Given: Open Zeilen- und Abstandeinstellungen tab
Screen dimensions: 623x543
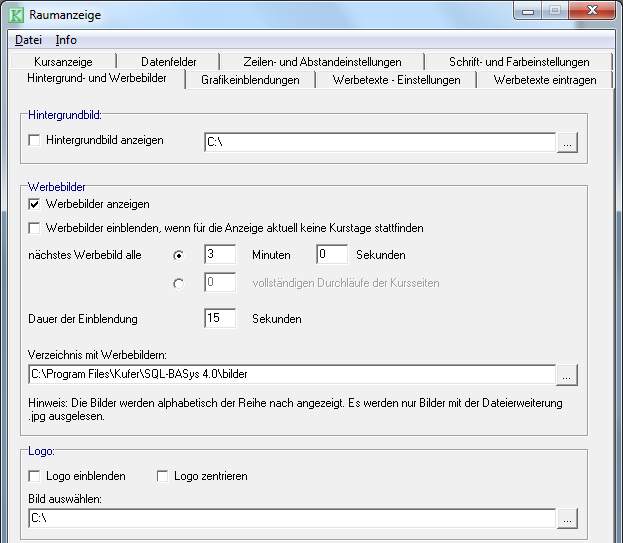Looking at the screenshot, I should (x=322, y=62).
